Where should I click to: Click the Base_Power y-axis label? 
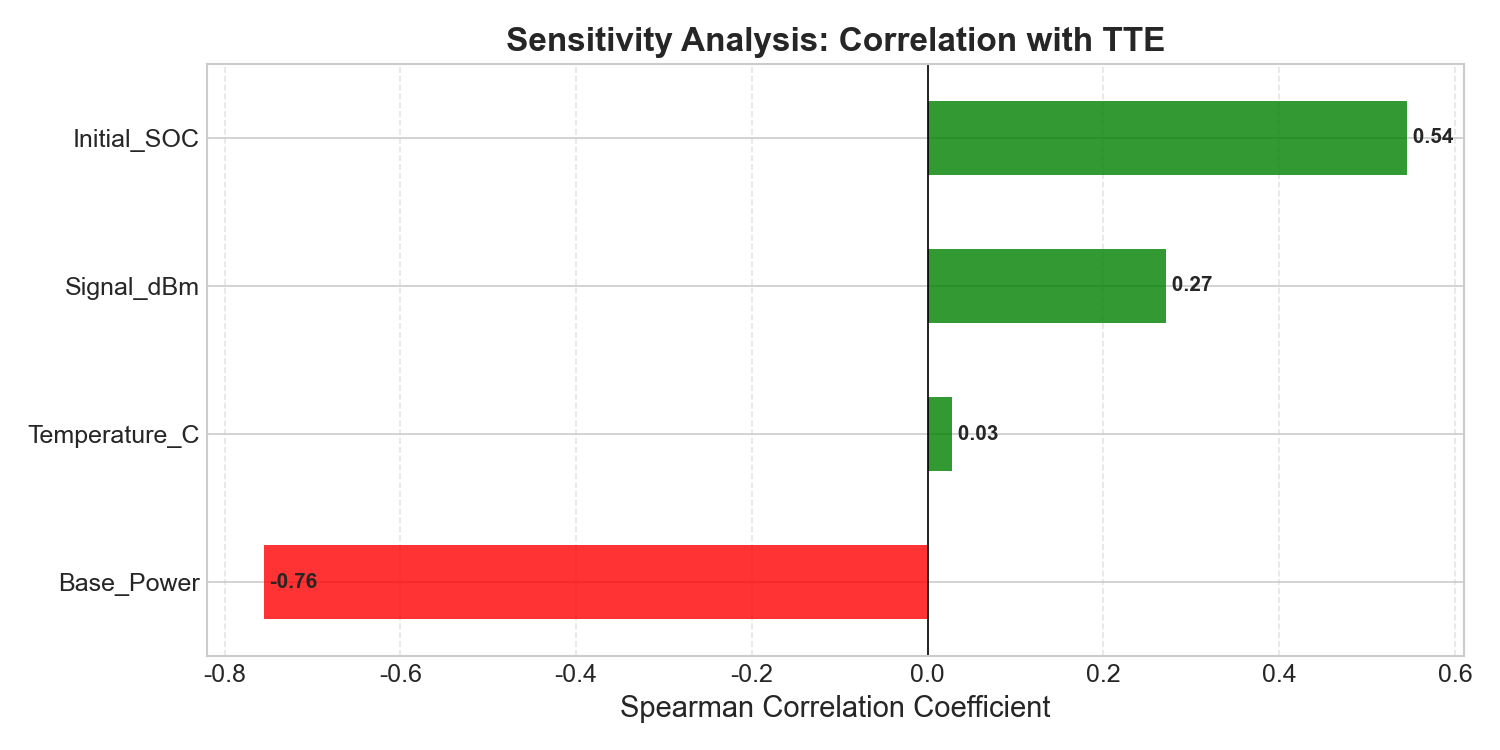[129, 583]
